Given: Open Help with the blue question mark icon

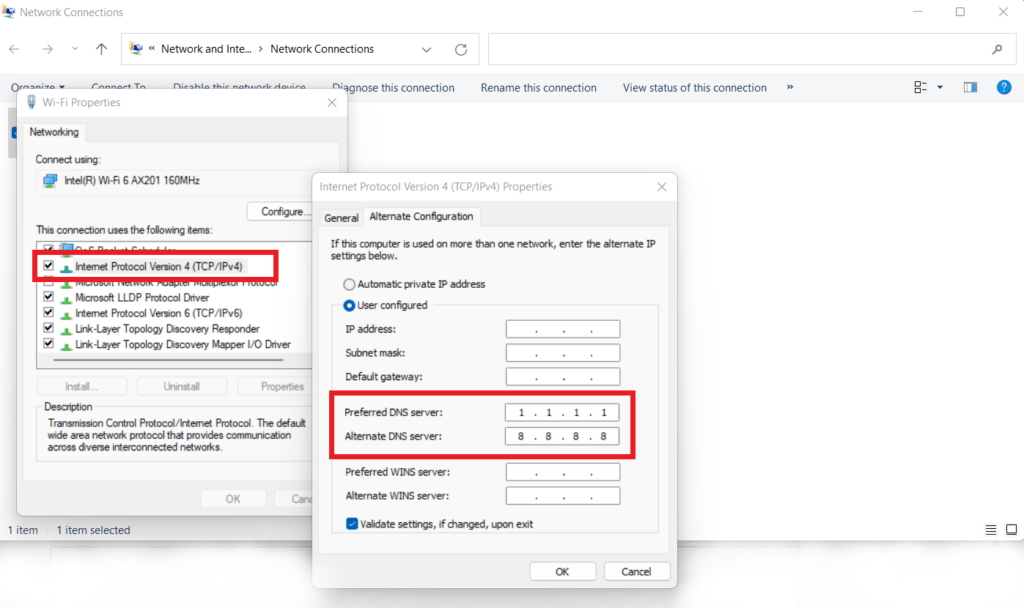Looking at the screenshot, I should (1004, 87).
